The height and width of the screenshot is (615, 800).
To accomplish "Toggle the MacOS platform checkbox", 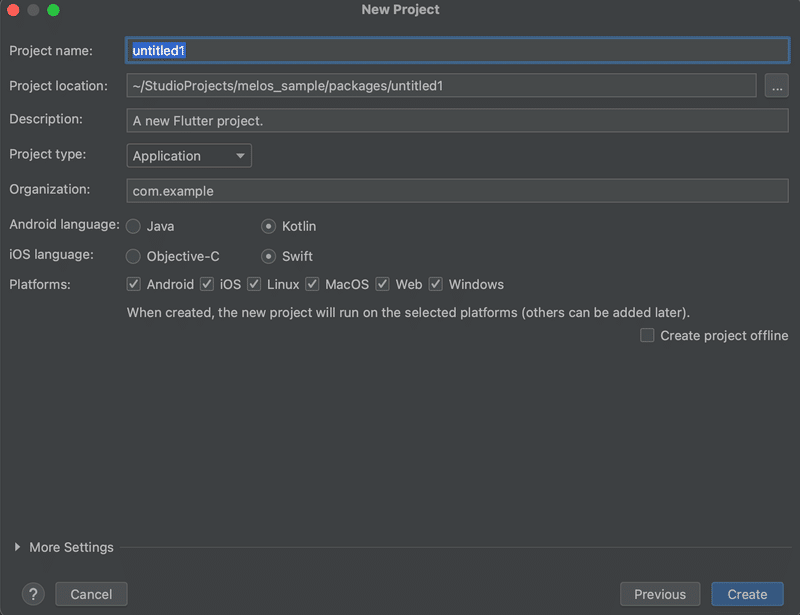I will click(312, 285).
